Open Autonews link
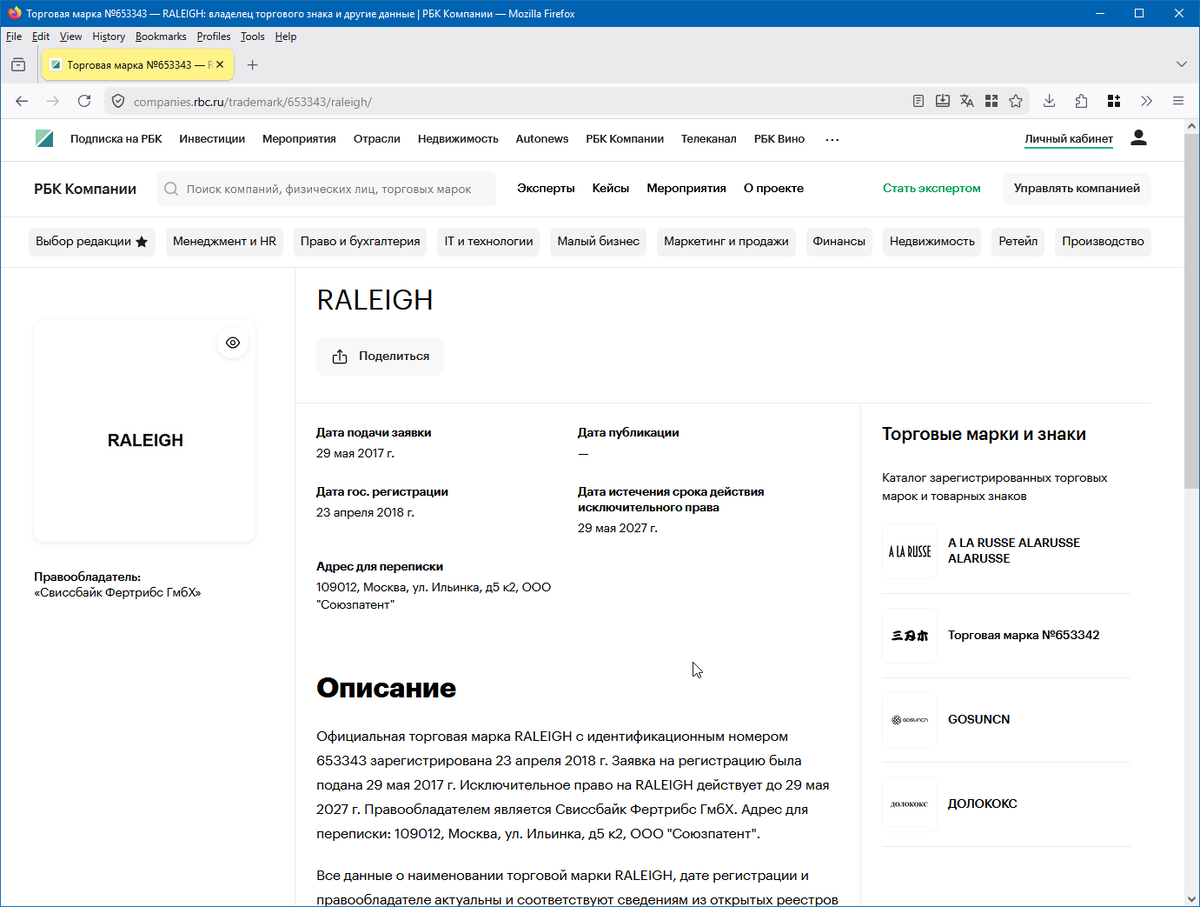This screenshot has height=907, width=1200. click(542, 139)
